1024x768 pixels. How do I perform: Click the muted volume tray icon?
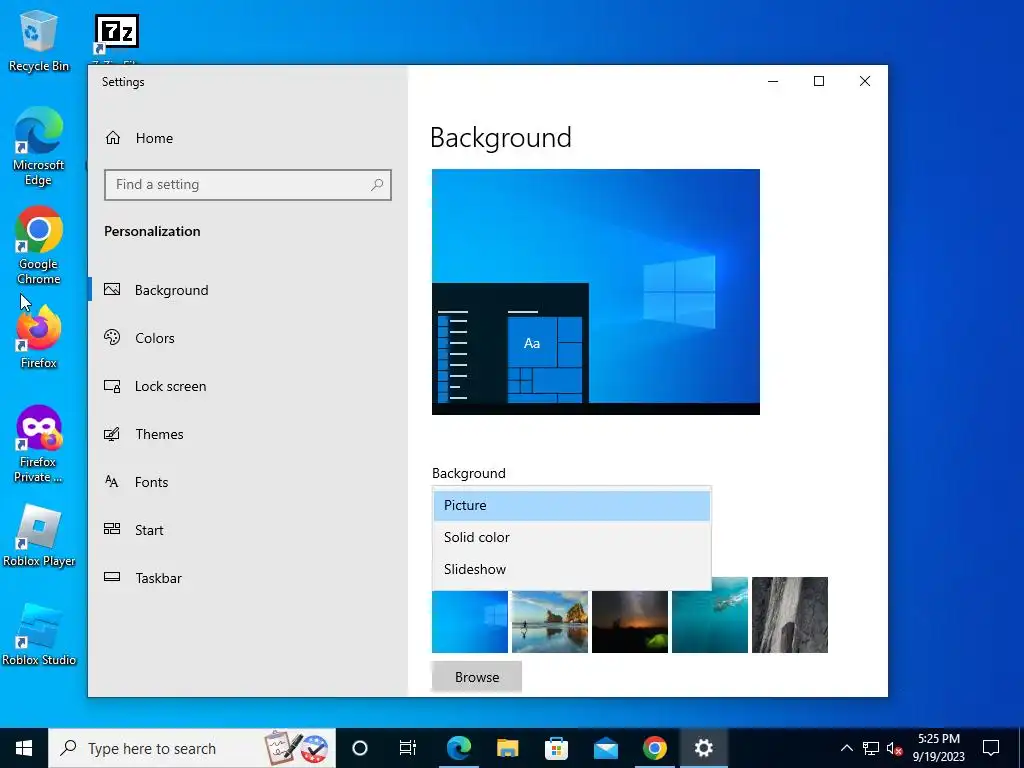894,748
